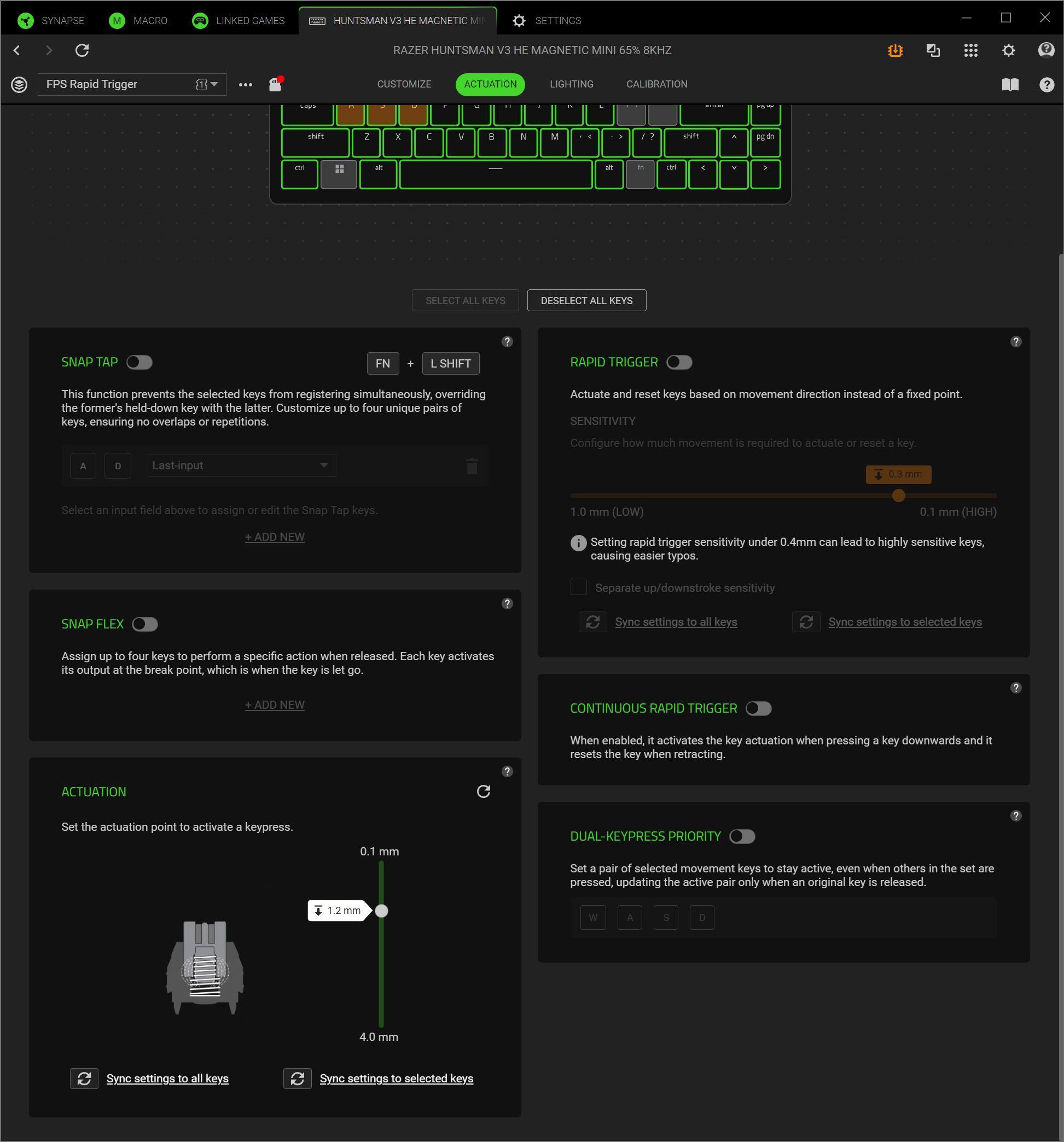This screenshot has height=1142, width=1064.
Task: Click the actuation point slider handle
Action: click(381, 911)
